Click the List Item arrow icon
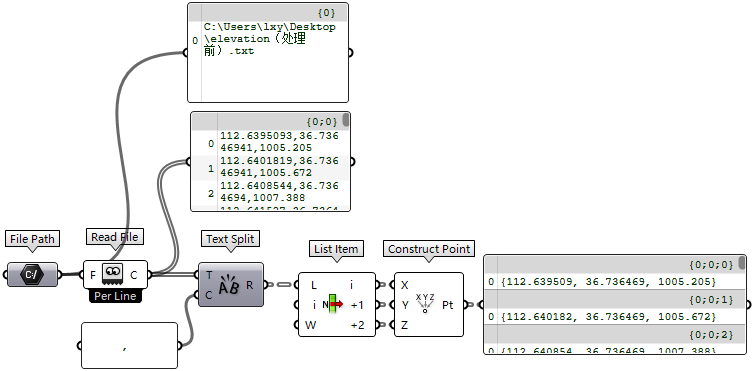The height and width of the screenshot is (371, 754). click(333, 304)
